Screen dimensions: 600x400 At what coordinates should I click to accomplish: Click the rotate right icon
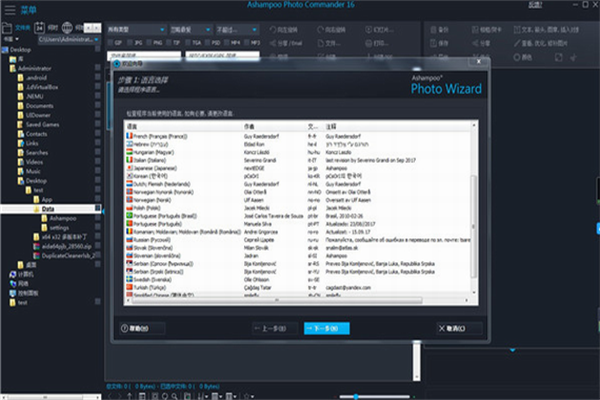[x=321, y=30]
